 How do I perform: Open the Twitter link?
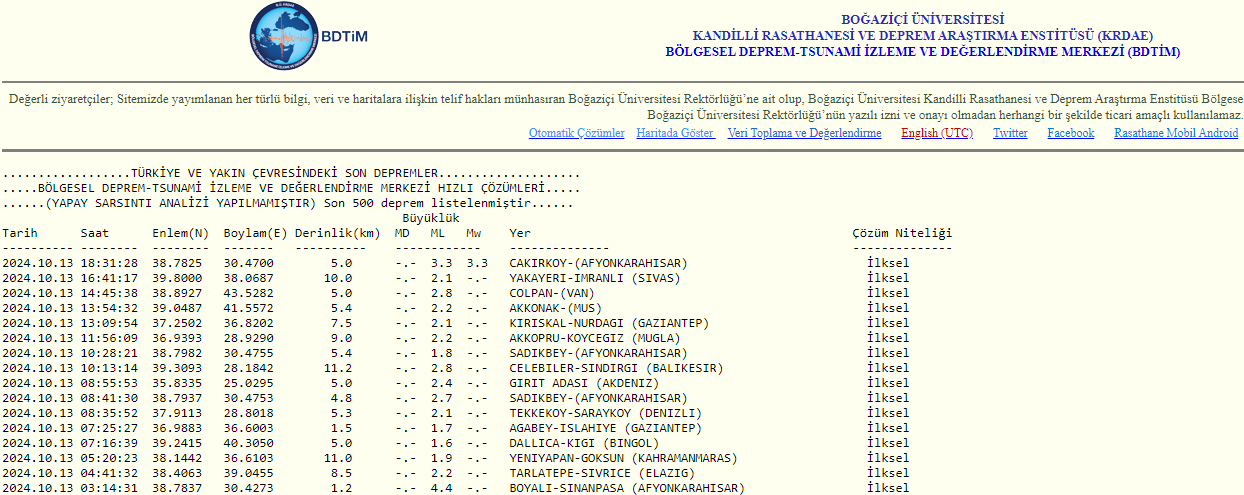click(x=1010, y=133)
